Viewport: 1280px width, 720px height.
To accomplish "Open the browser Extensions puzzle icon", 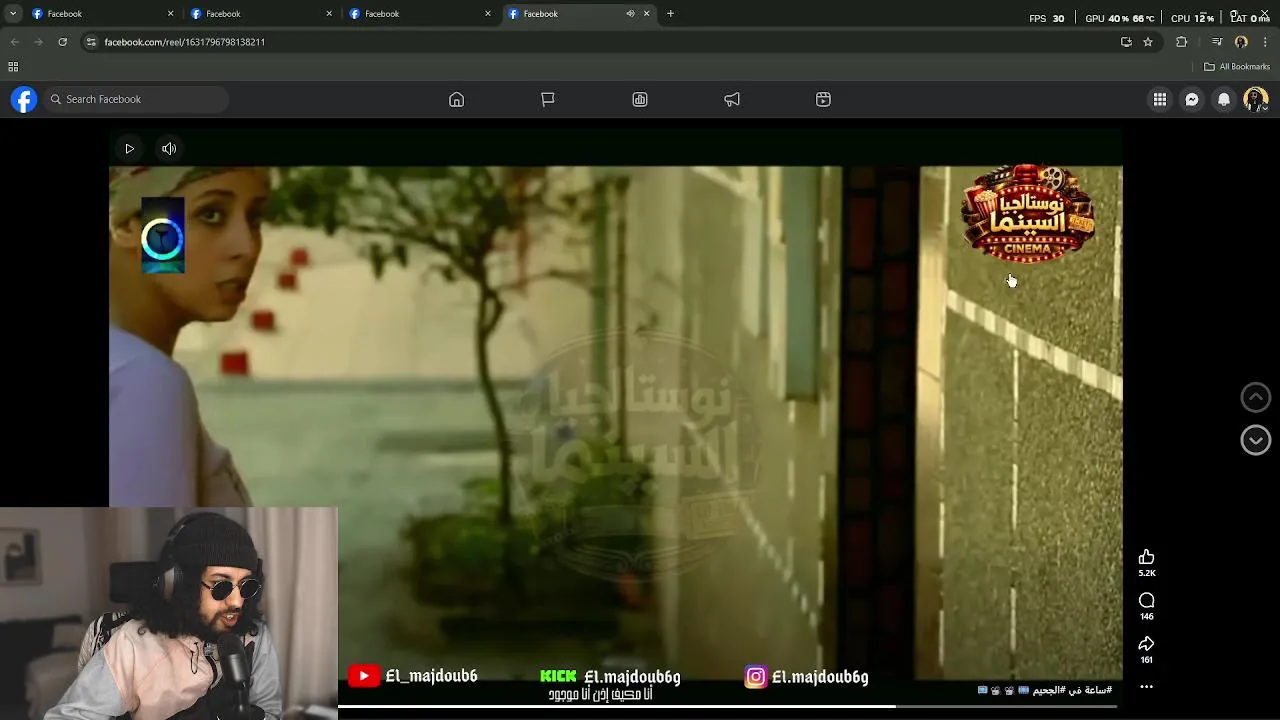I will pos(1182,42).
